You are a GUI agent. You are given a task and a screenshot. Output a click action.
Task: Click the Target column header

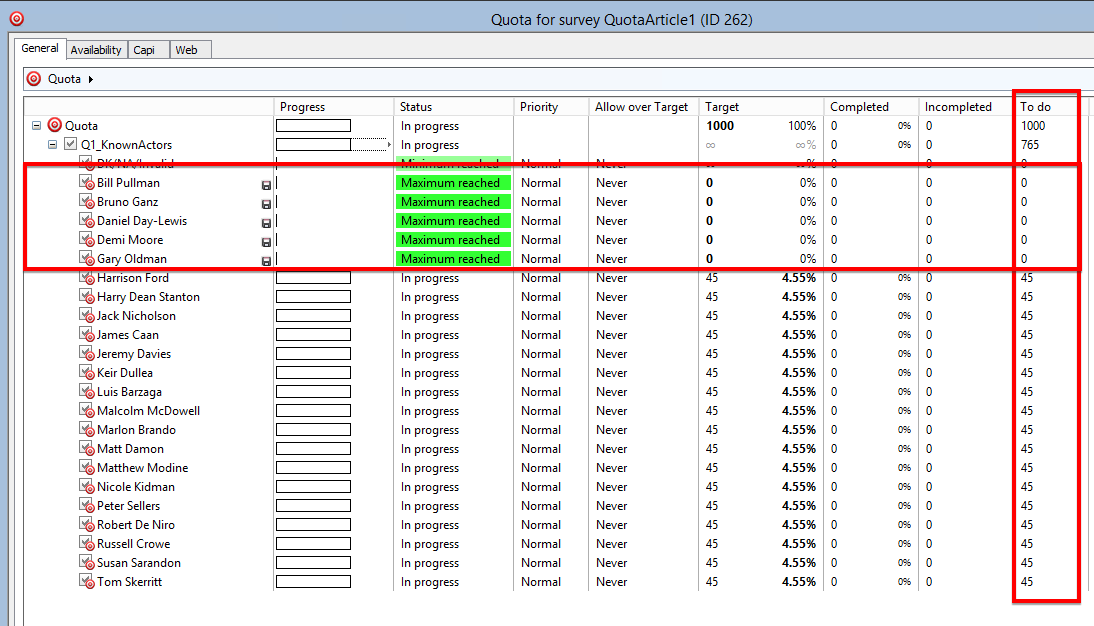(761, 107)
